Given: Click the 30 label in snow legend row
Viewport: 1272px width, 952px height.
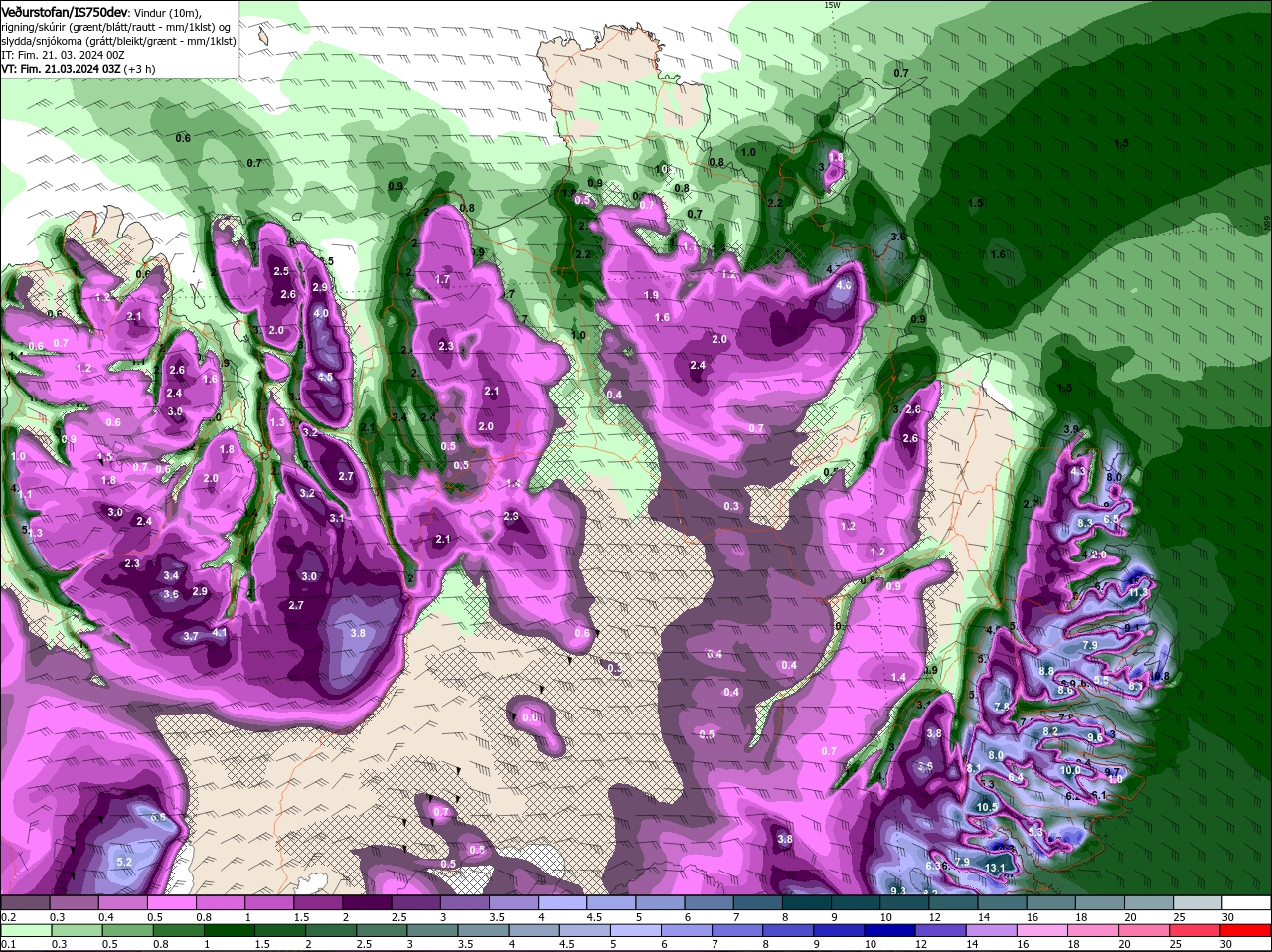Looking at the screenshot, I should pyautogui.click(x=1227, y=917).
